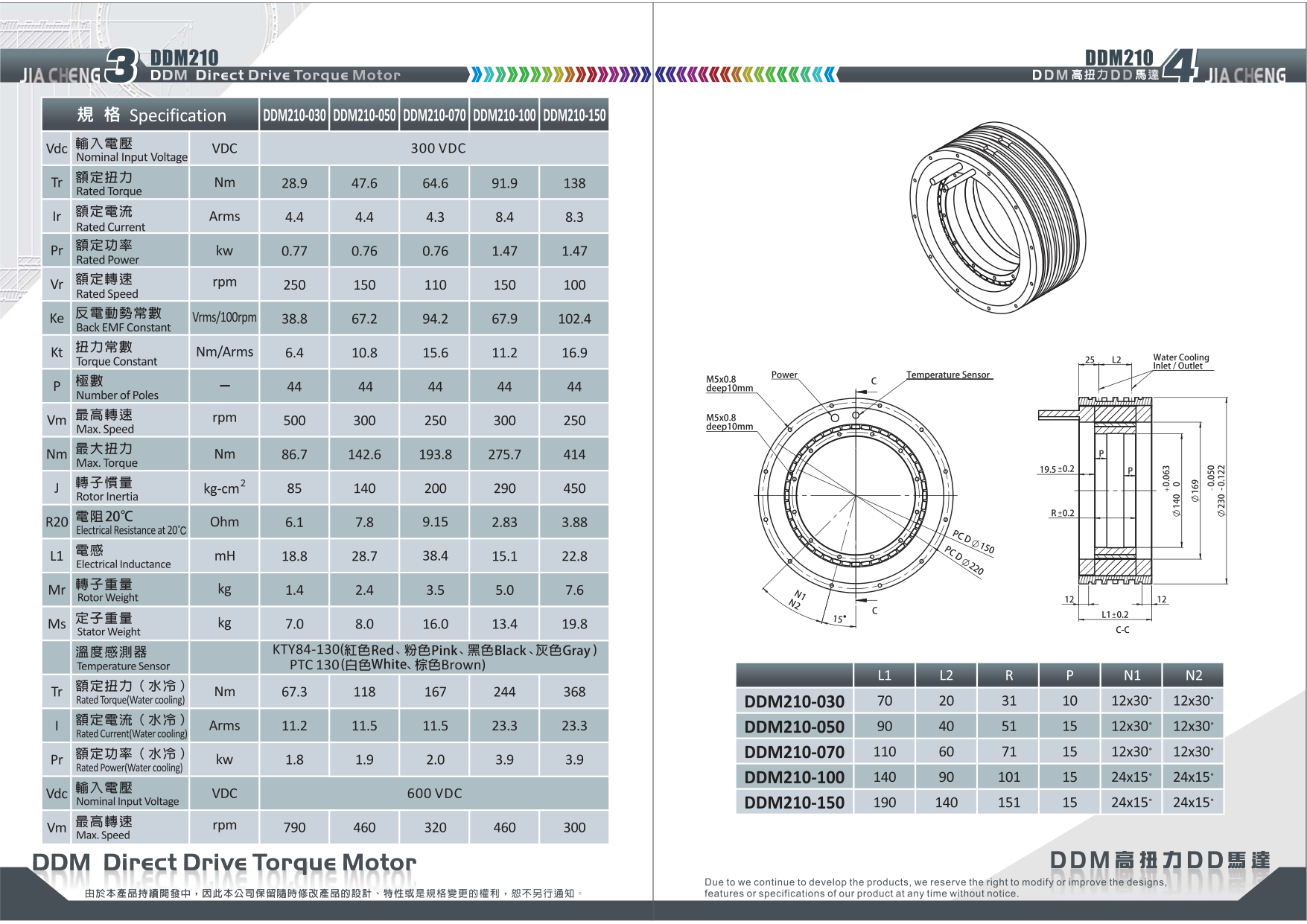The height and width of the screenshot is (924, 1307).
Task: Select the DDM210-070 column header
Action: pos(434,115)
